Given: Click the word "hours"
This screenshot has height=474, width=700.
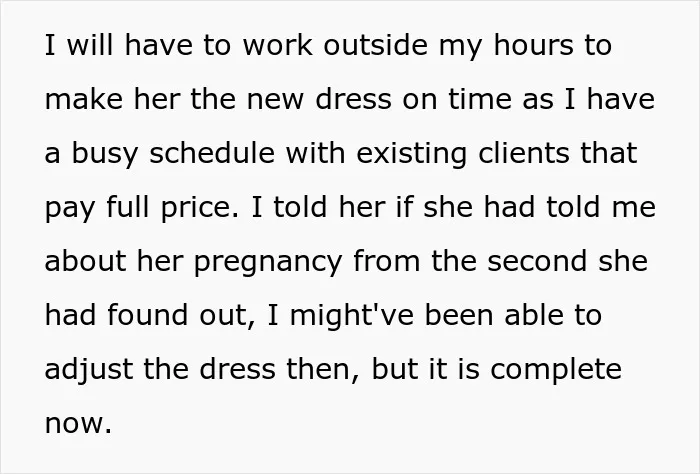Looking at the screenshot, I should [x=533, y=45].
